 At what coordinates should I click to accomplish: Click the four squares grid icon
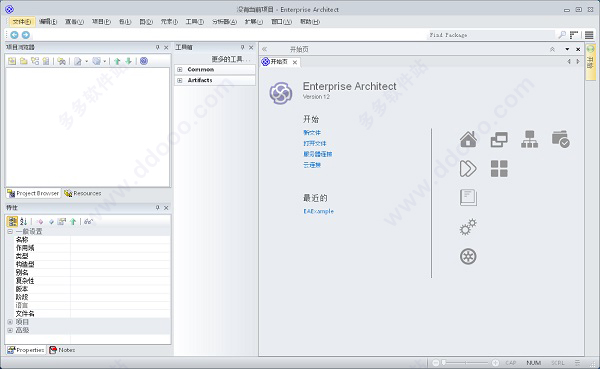click(x=499, y=168)
